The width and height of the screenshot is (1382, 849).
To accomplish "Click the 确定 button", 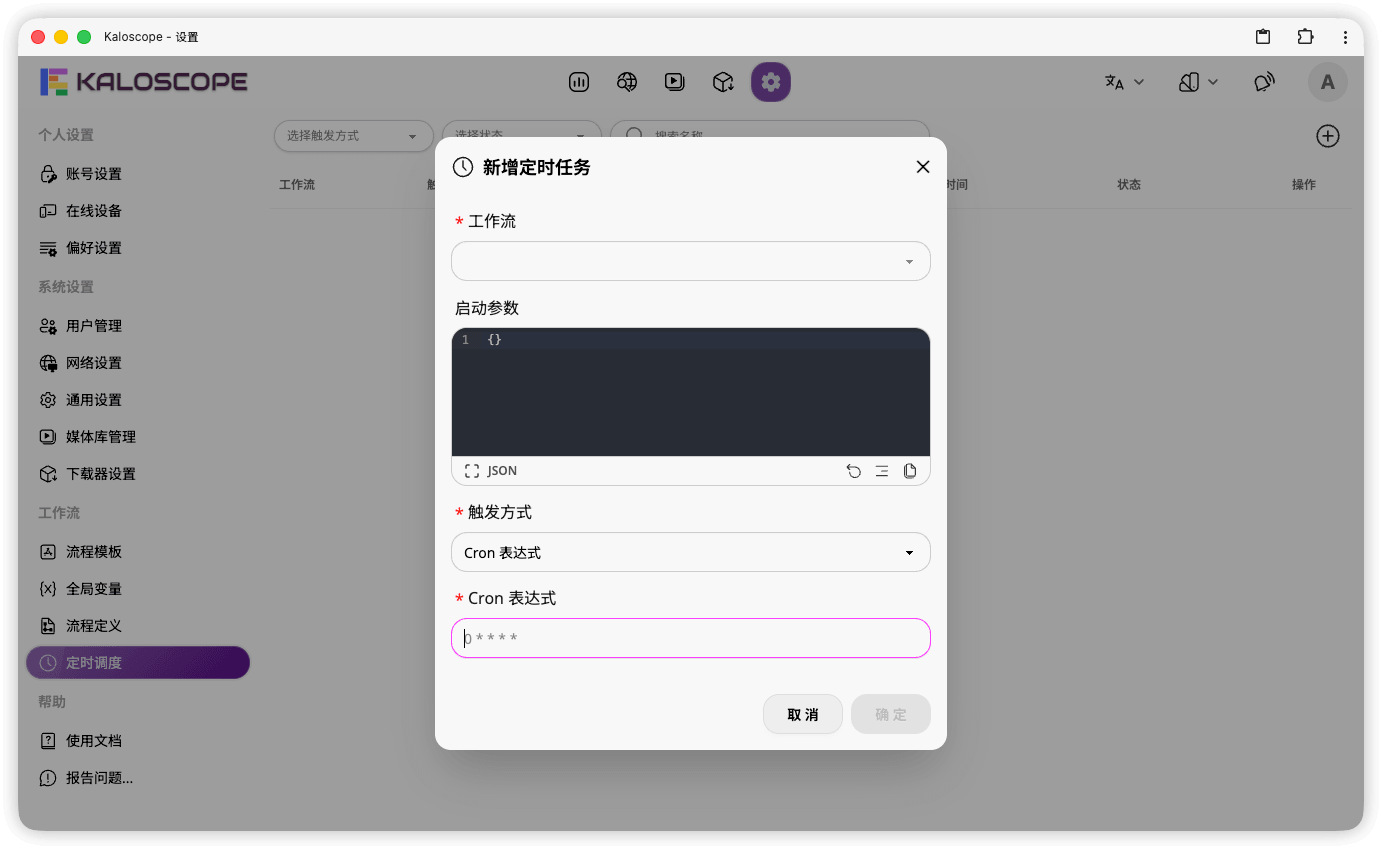I will 891,714.
